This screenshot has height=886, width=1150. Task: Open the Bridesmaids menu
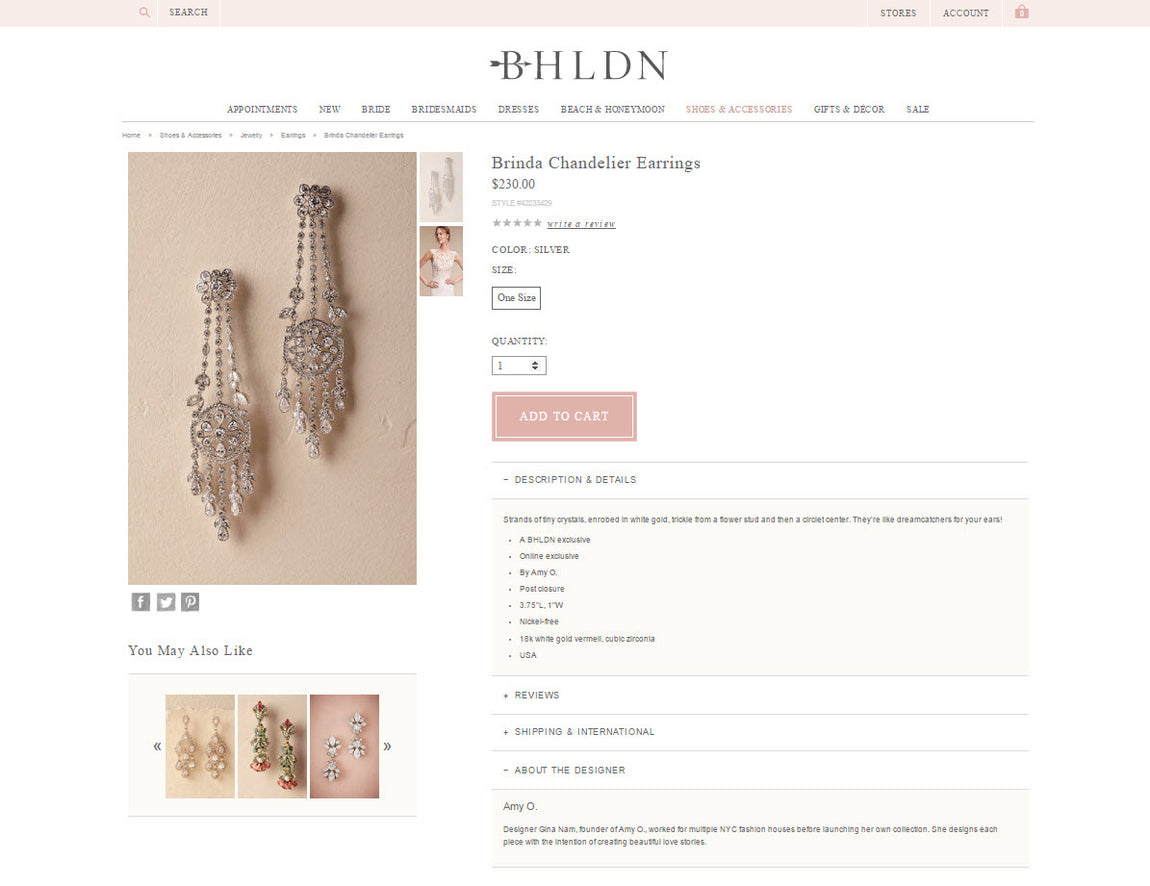[x=444, y=109]
